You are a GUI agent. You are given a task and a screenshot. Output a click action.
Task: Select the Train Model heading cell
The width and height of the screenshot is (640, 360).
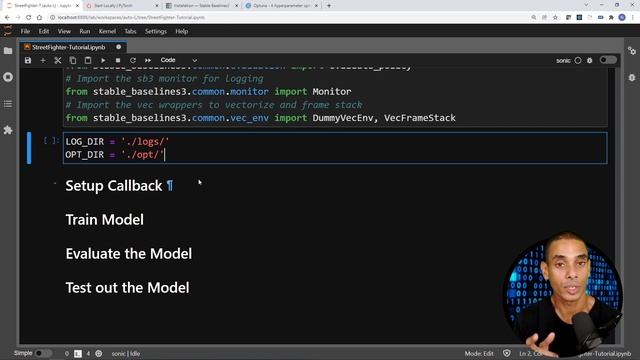(x=104, y=220)
